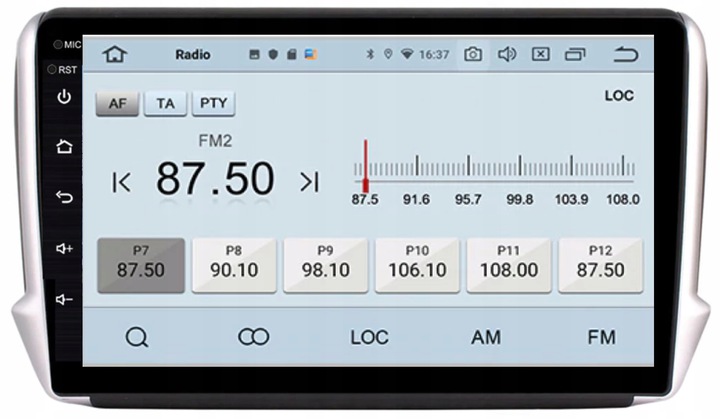
Task: Toggle TA traffic announcements
Action: [165, 104]
